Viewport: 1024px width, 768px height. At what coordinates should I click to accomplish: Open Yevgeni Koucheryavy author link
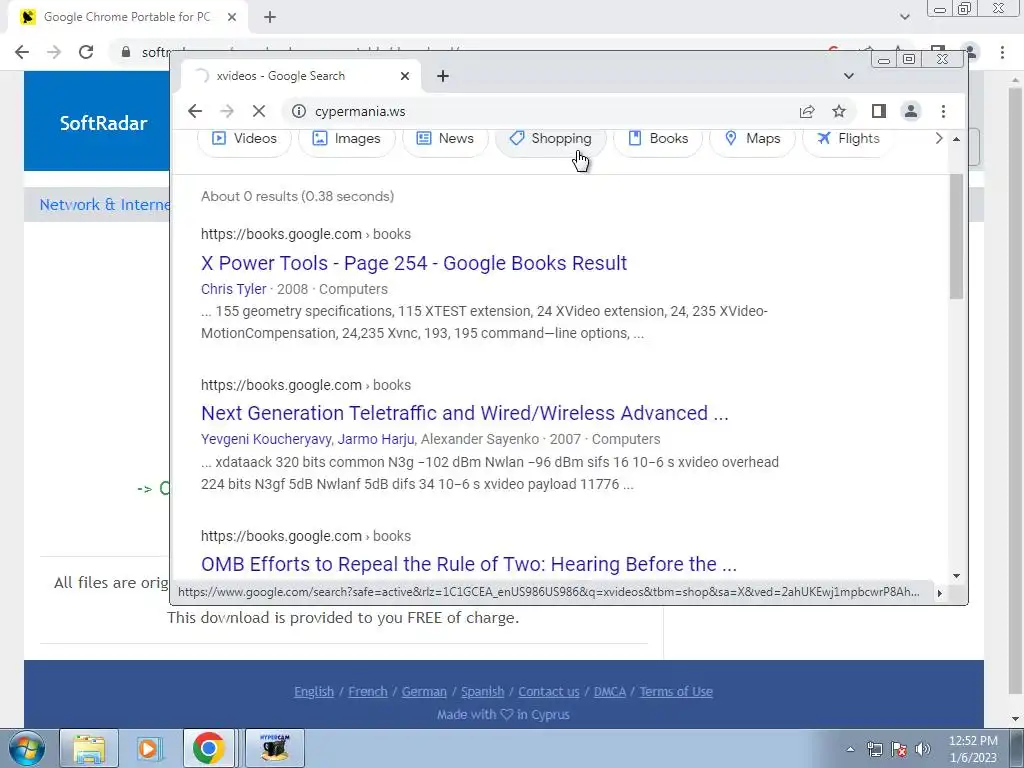point(266,439)
